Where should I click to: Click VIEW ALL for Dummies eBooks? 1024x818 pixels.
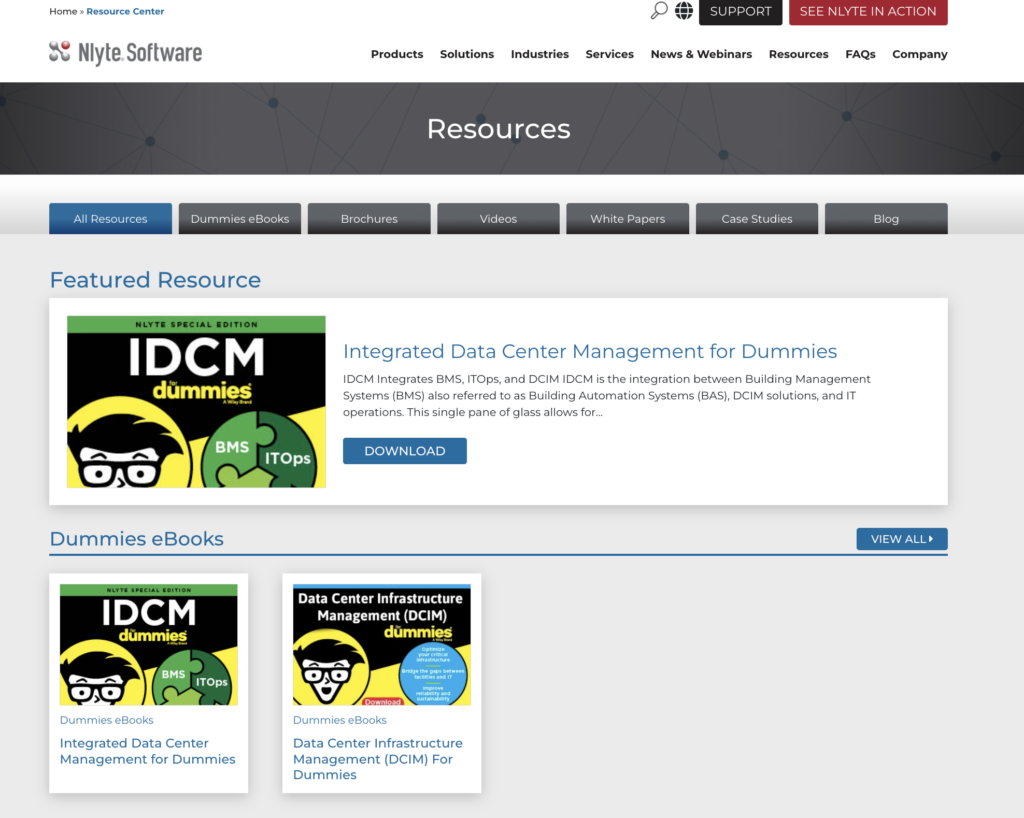pyautogui.click(x=902, y=539)
